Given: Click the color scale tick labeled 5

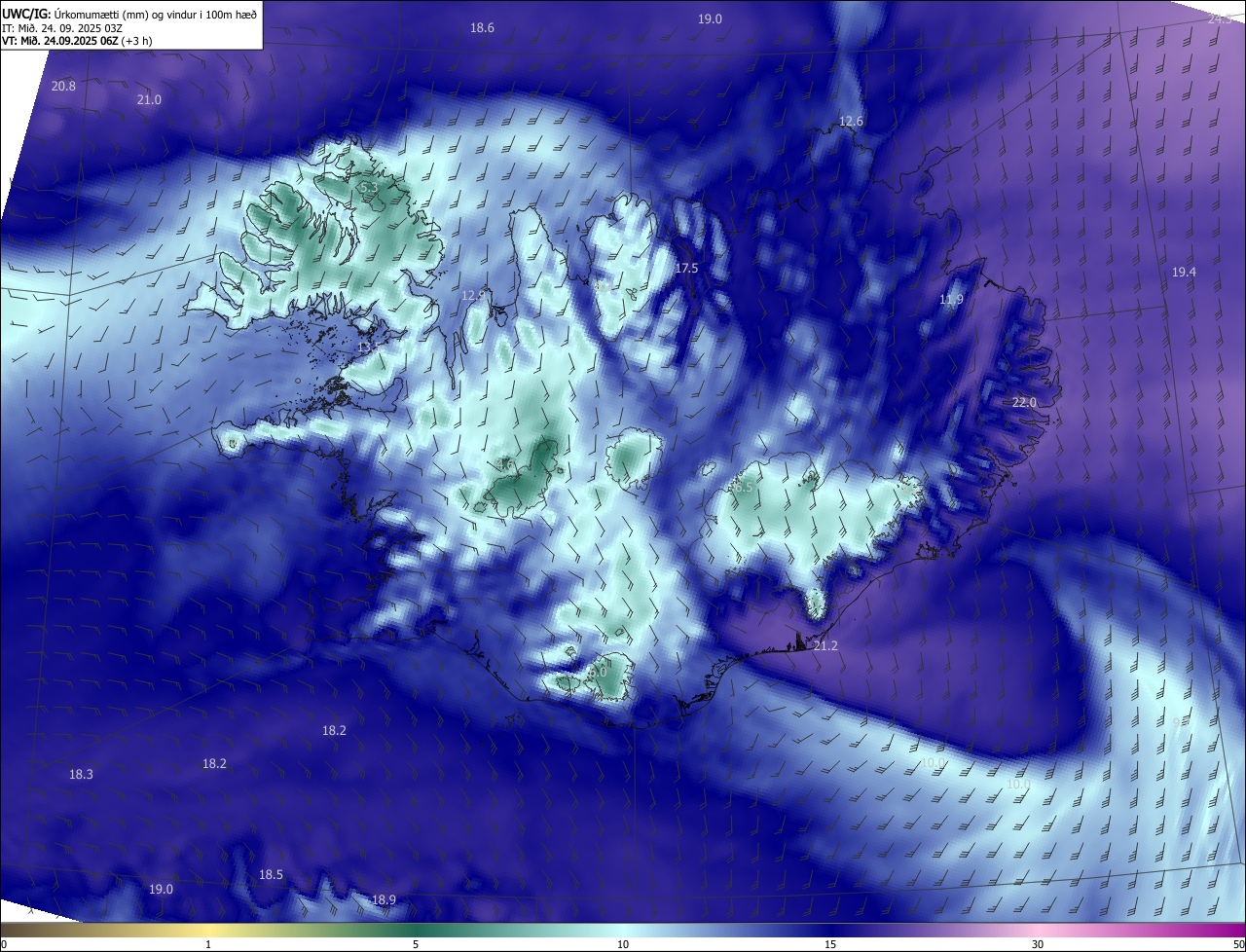Looking at the screenshot, I should point(416,944).
